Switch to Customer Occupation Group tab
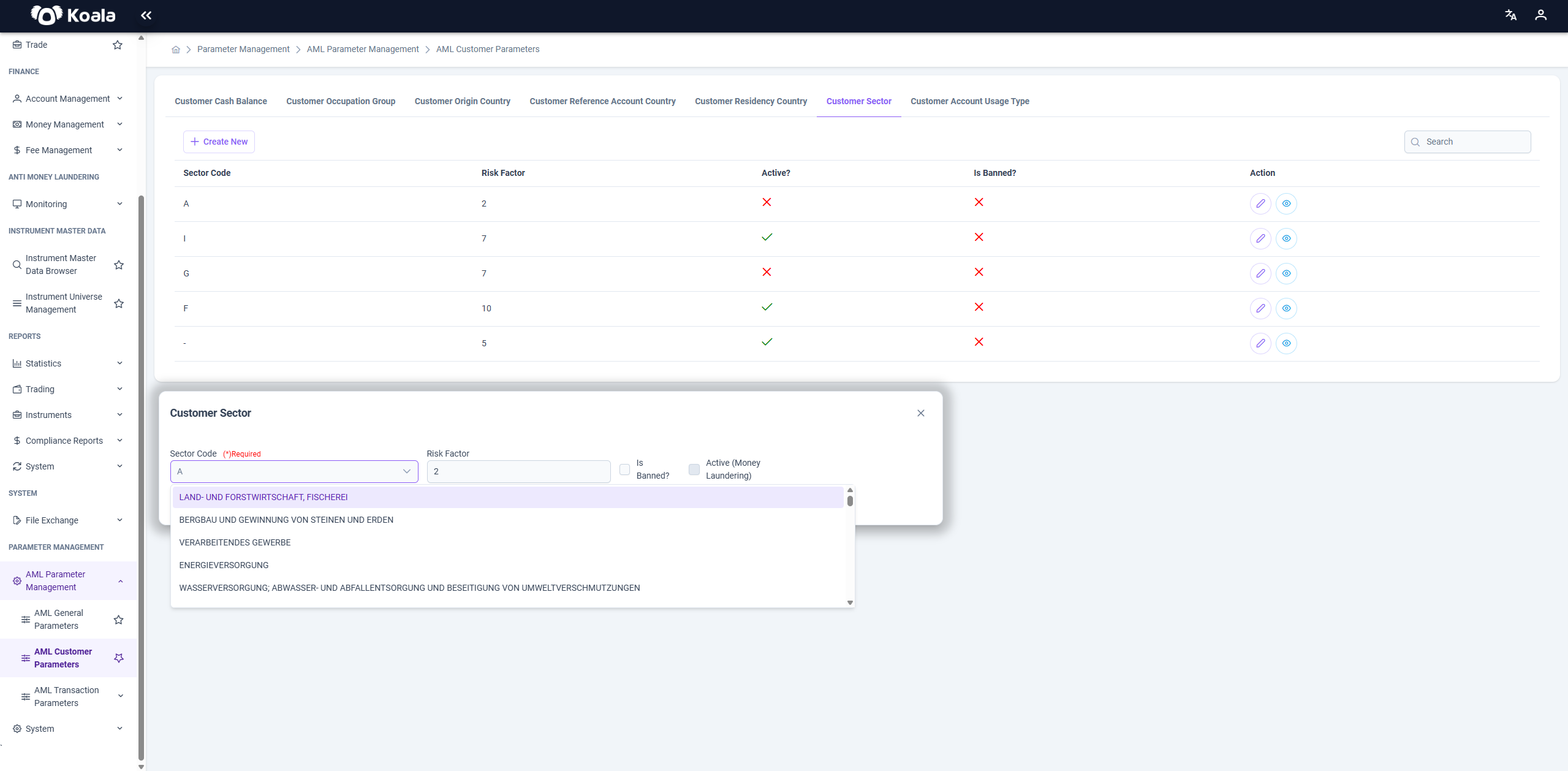 341,102
